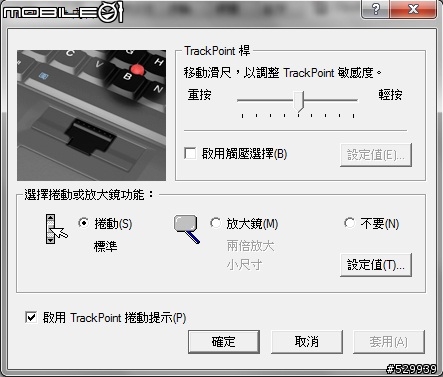The width and height of the screenshot is (443, 377).
Task: Click the TrackPoint sensitivity slider thumb
Action: click(x=299, y=101)
